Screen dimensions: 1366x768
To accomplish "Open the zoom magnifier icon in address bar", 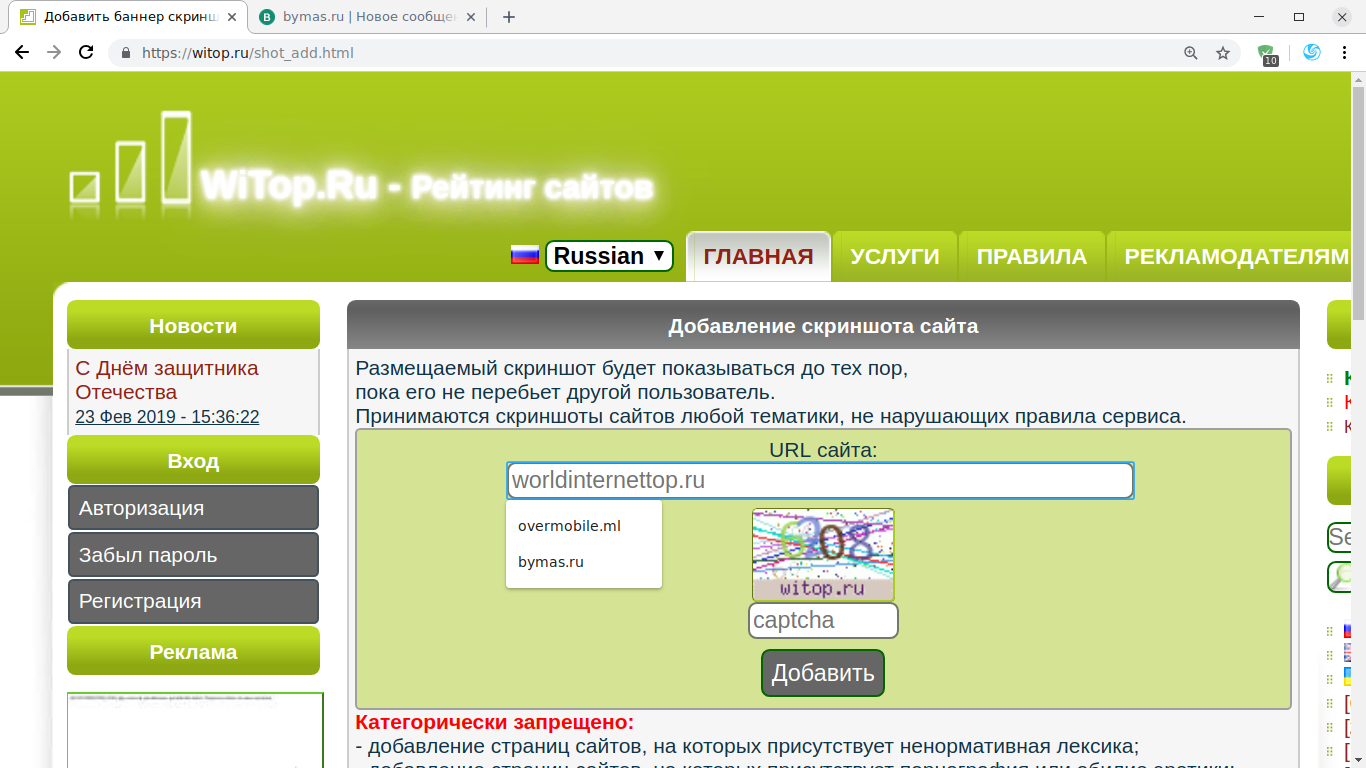I will [1190, 53].
